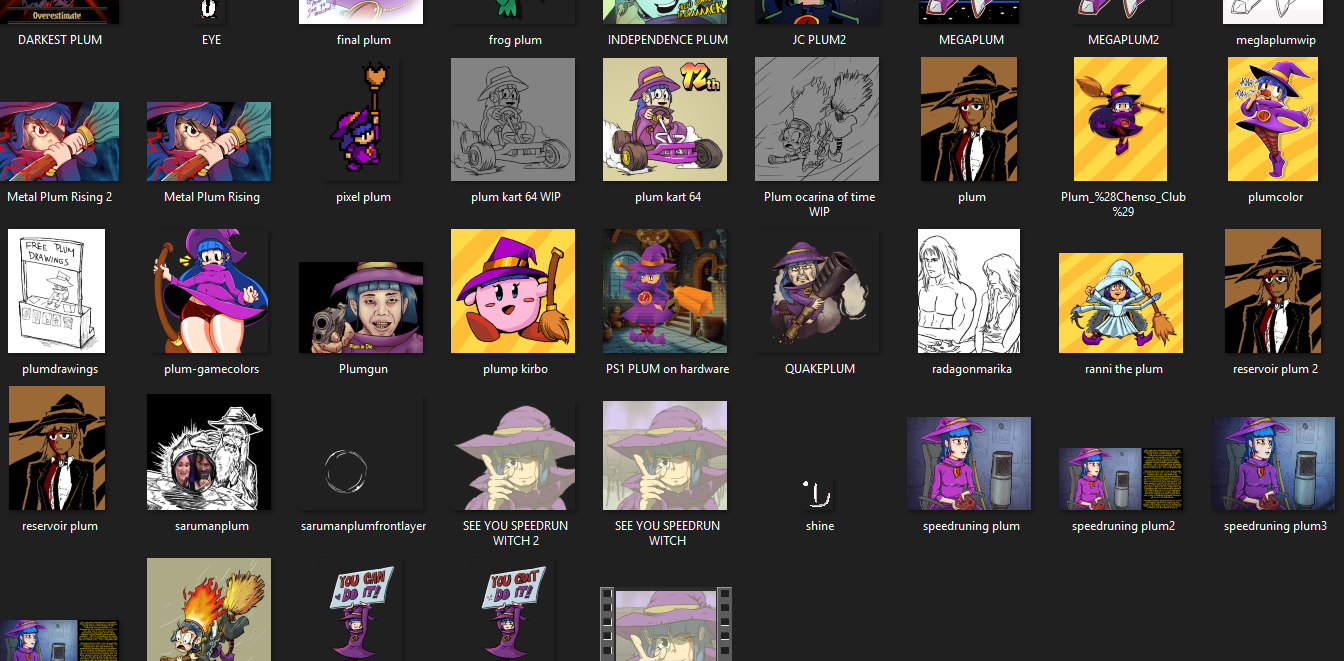
Task: Click the 'Metal Plum Rising 2' file name
Action: pos(60,197)
